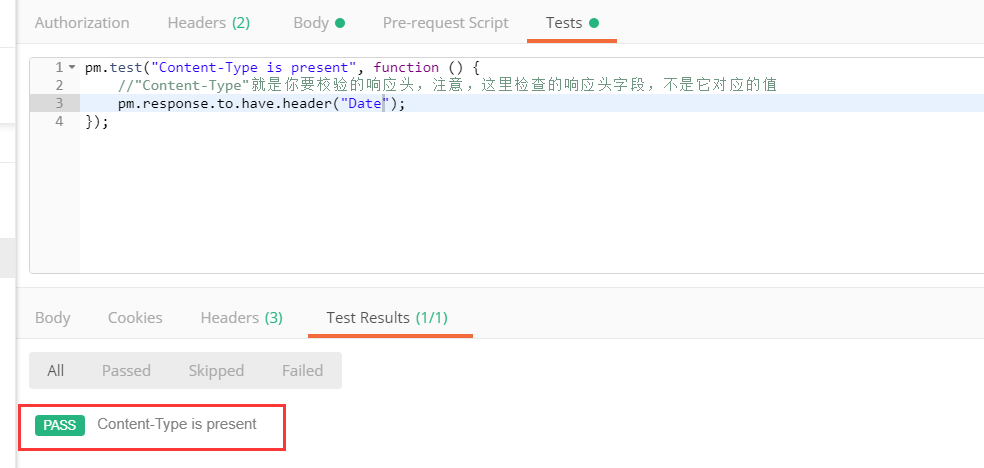Click the green PASS badge
Image resolution: width=984 pixels, height=468 pixels.
60,425
